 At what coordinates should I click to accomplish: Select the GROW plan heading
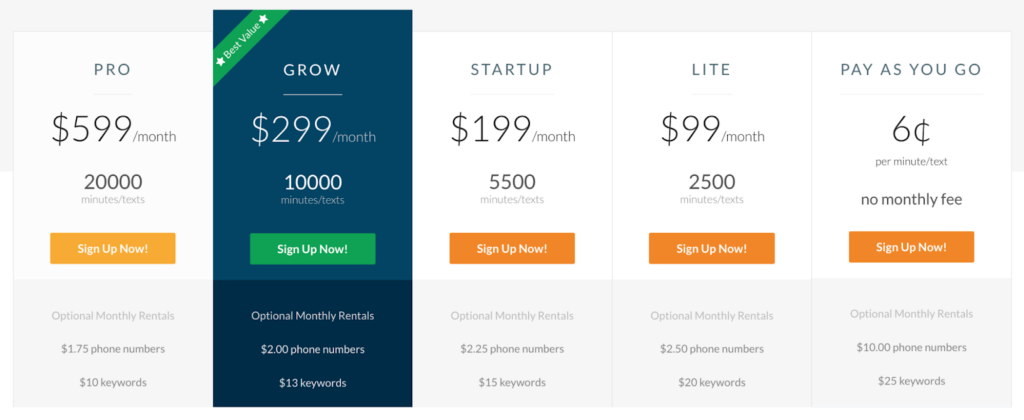[x=312, y=70]
